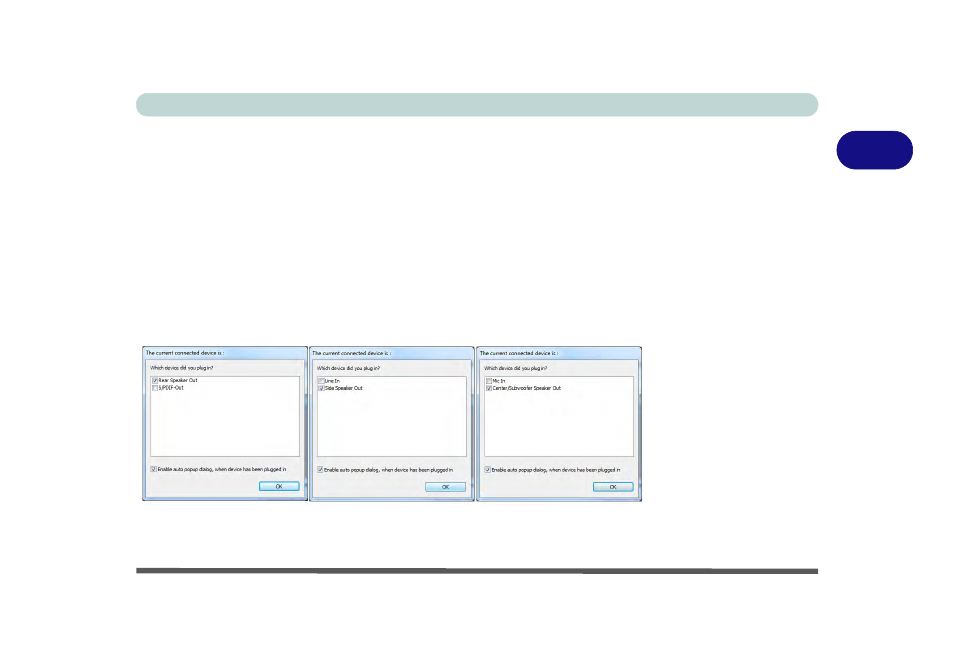Viewport: 954px width, 672px height.
Task: Uncheck Center/Subwoofer Speaker Out
Action: click(x=489, y=388)
